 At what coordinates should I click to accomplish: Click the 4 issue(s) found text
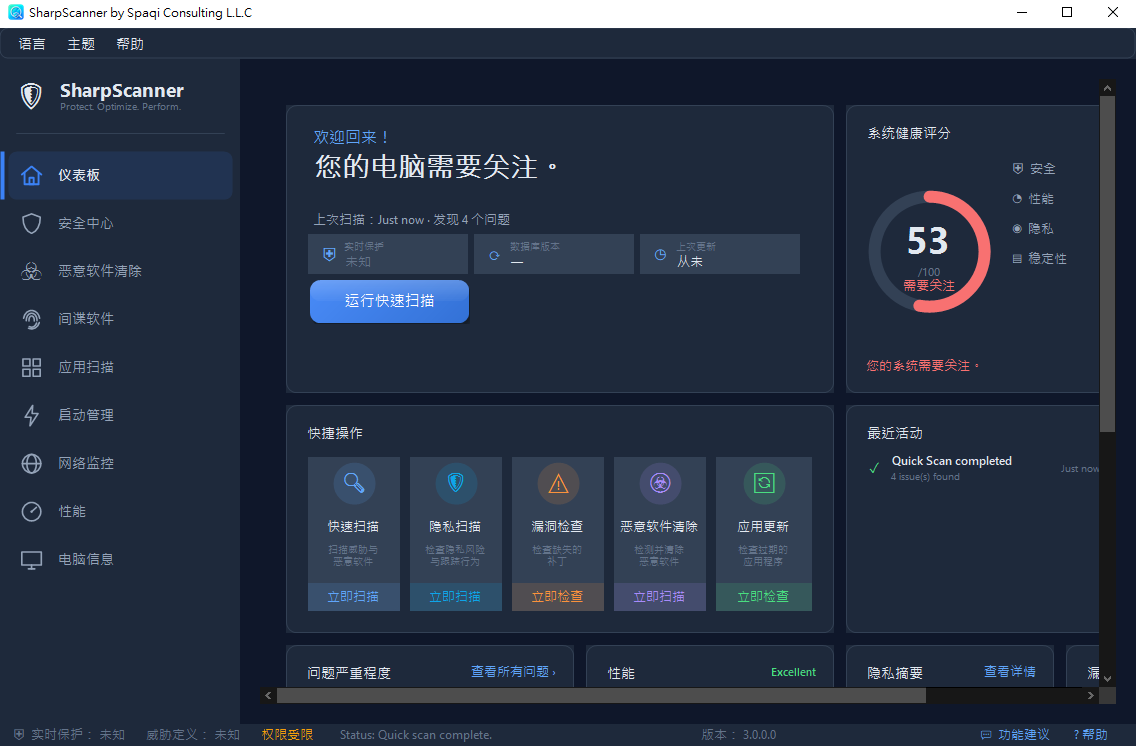point(925,477)
